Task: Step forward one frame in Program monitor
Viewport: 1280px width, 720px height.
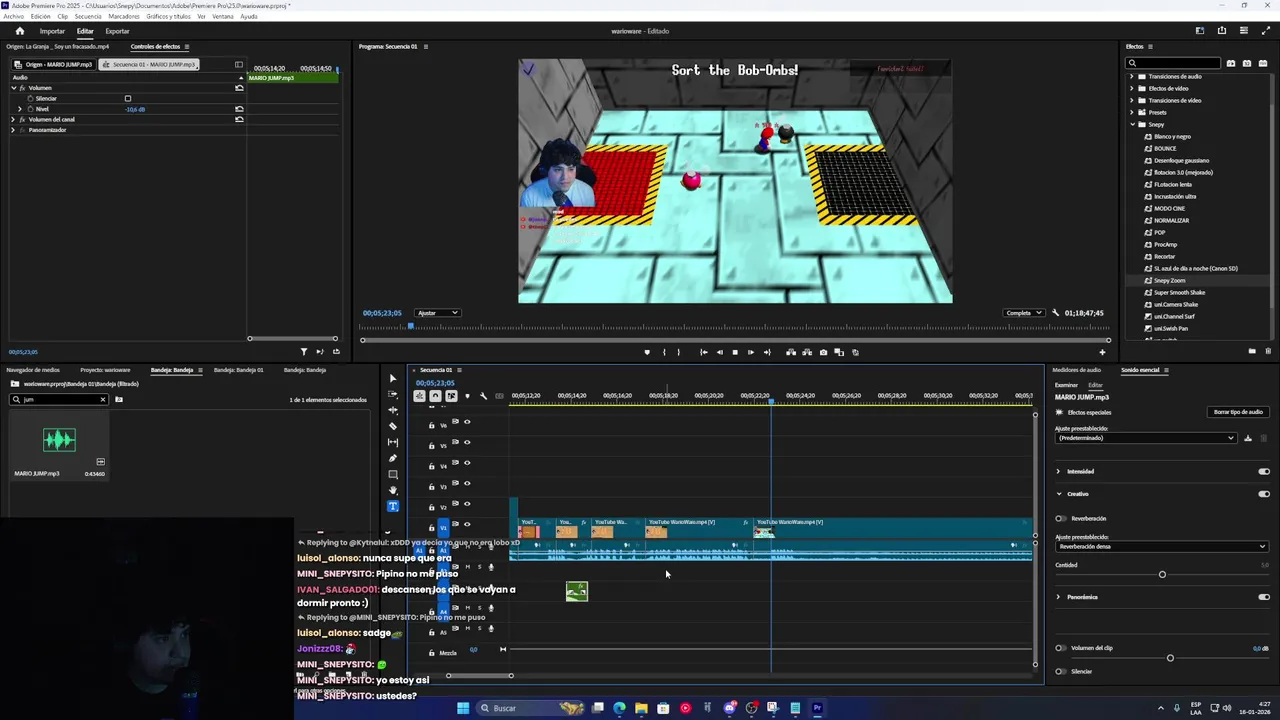Action: click(751, 352)
